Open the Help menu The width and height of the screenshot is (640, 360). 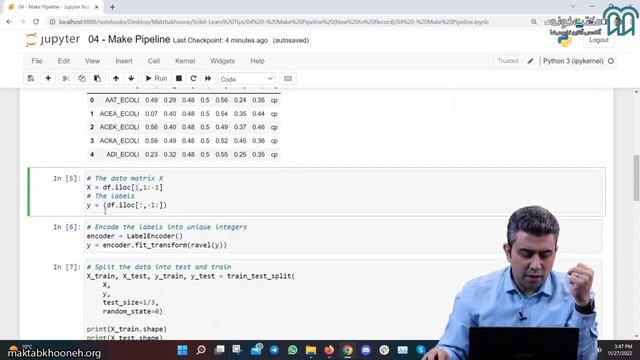tap(257, 61)
